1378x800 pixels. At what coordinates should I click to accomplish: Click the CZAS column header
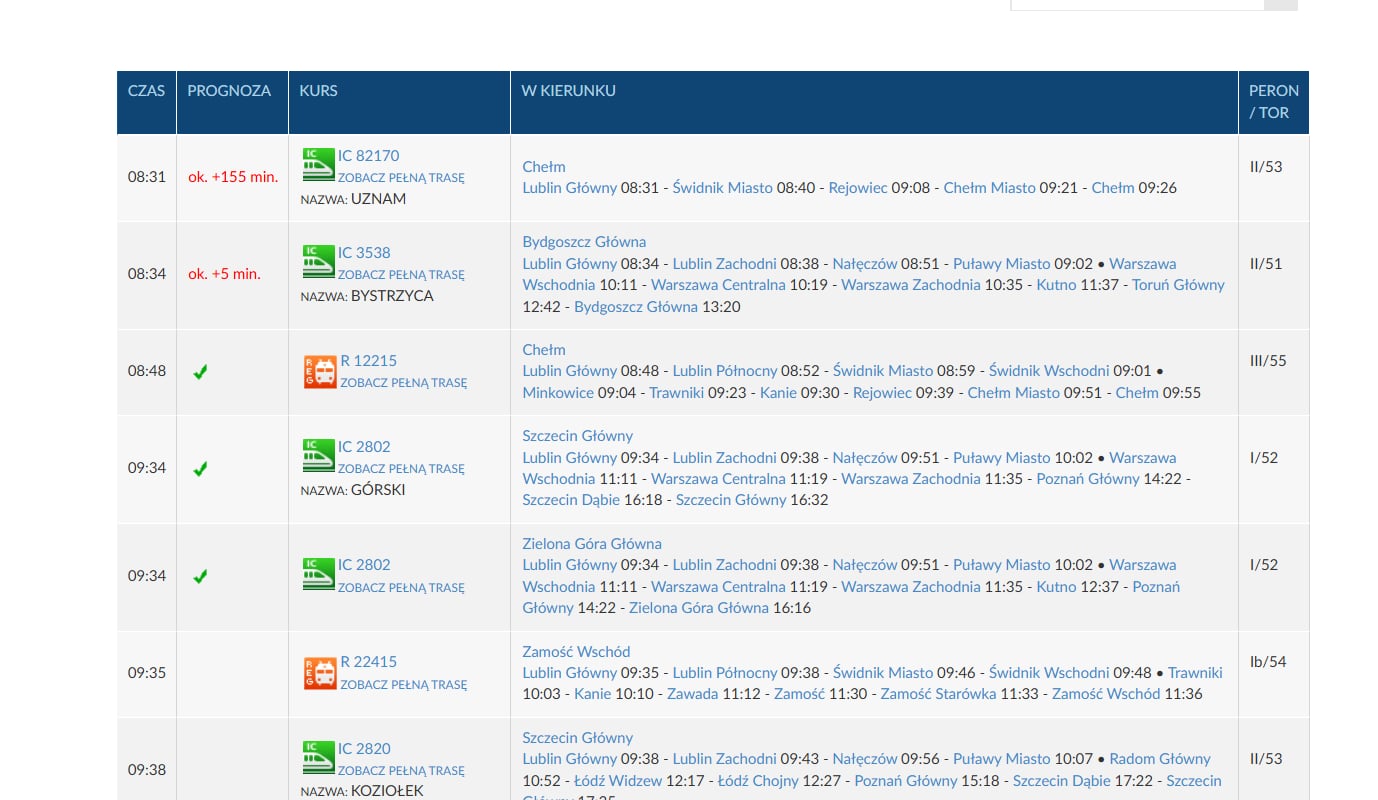click(146, 91)
